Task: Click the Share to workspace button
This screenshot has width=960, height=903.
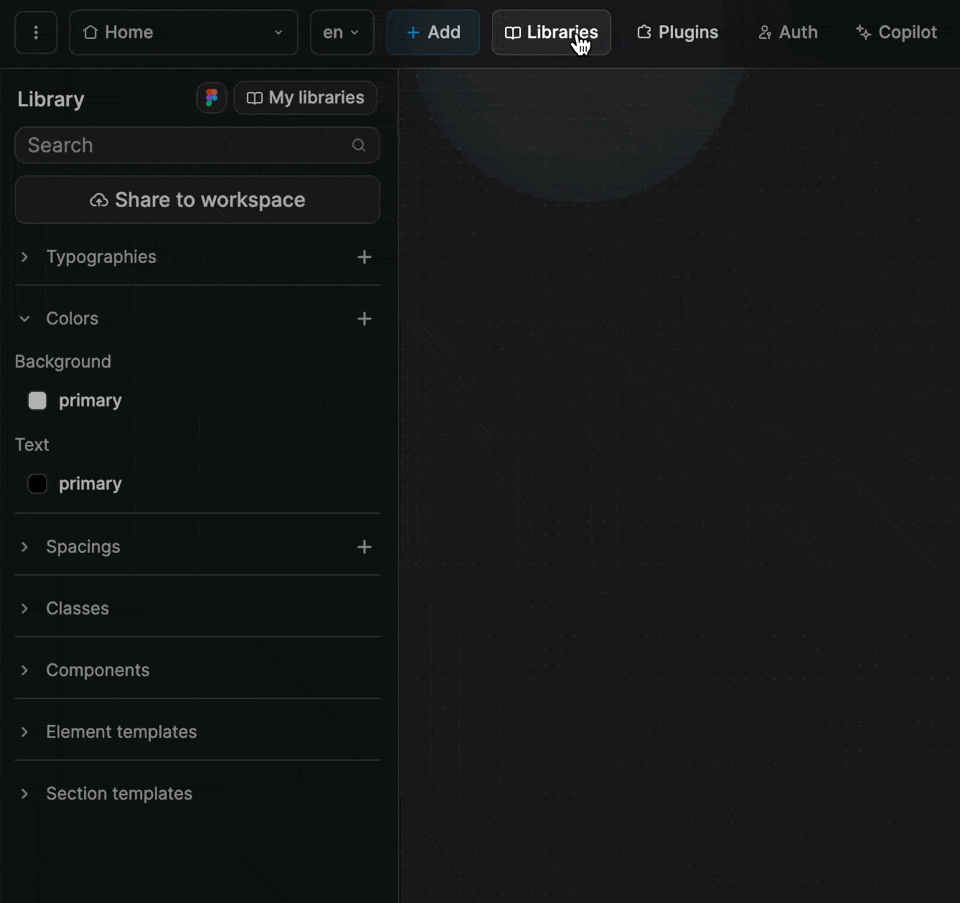Action: point(197,199)
